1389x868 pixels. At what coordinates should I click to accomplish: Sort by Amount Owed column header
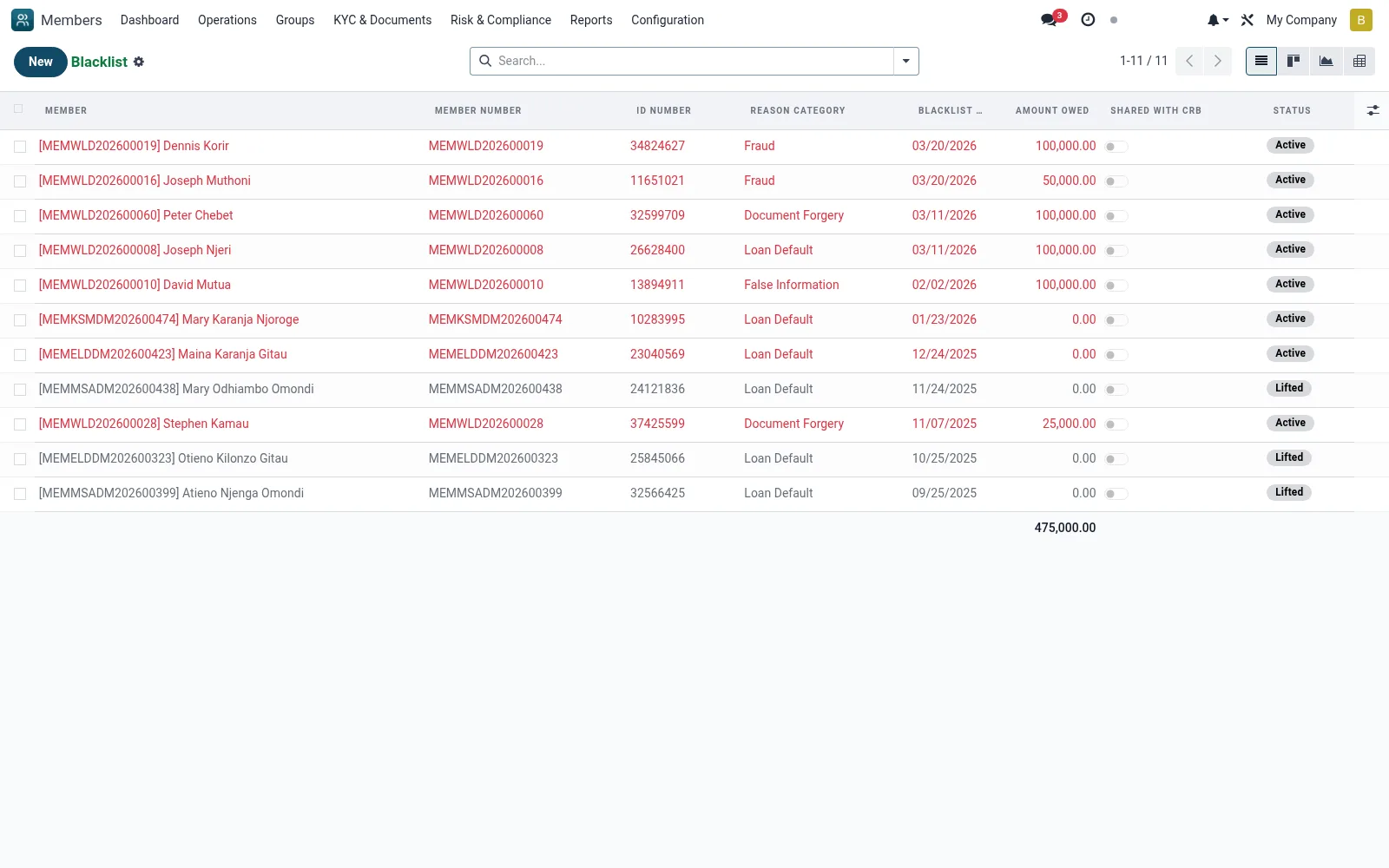tap(1052, 110)
